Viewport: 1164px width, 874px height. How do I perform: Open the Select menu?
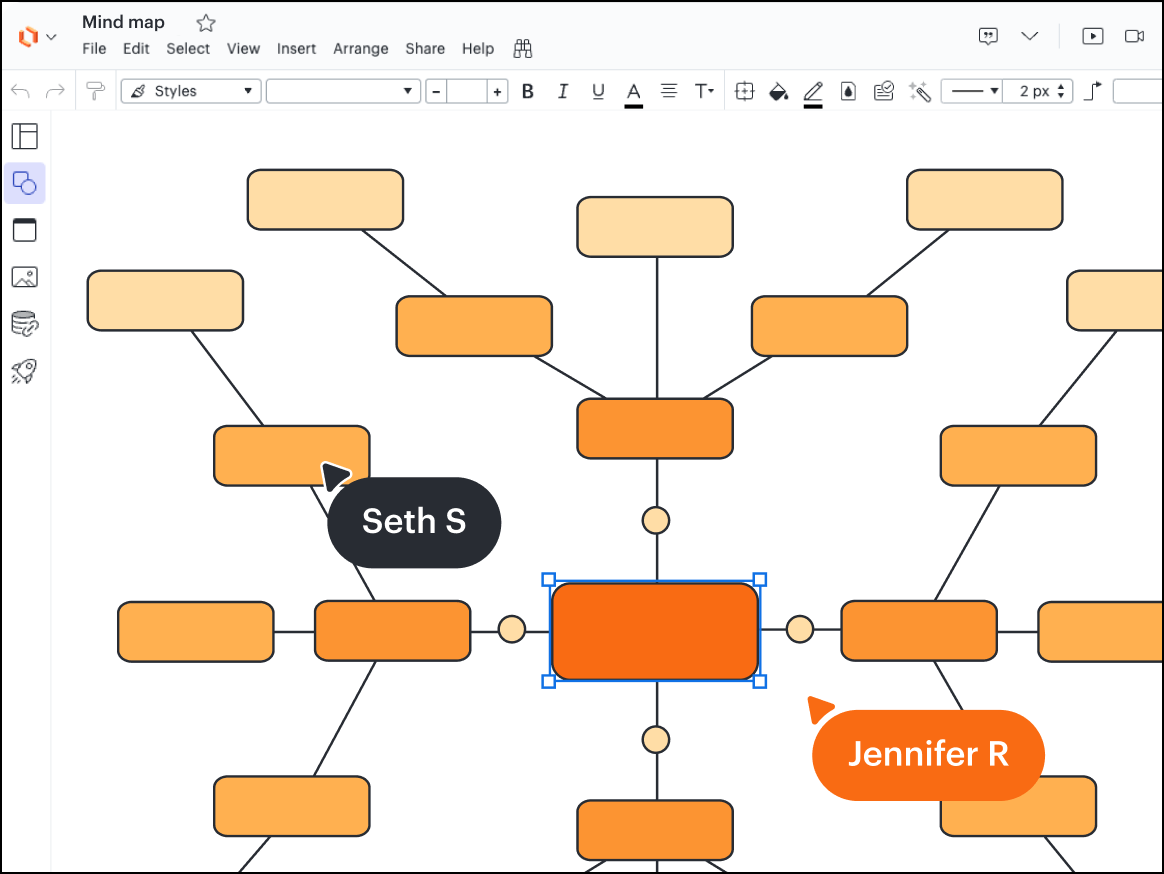point(188,49)
